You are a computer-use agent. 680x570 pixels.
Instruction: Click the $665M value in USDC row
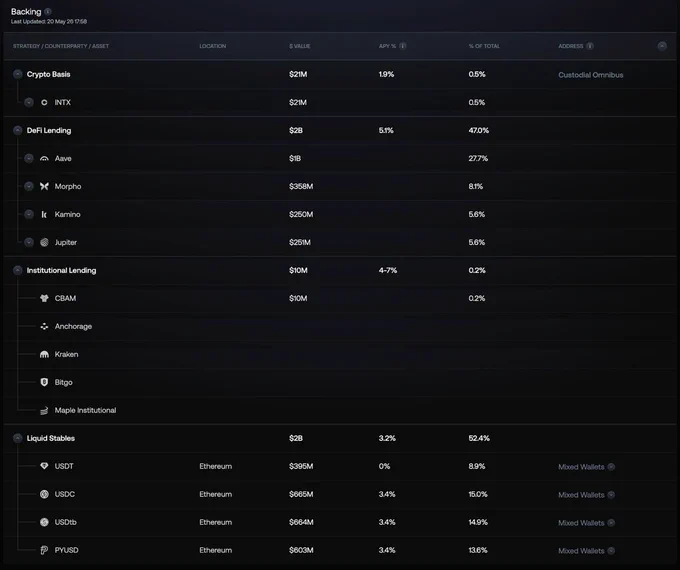[301, 494]
